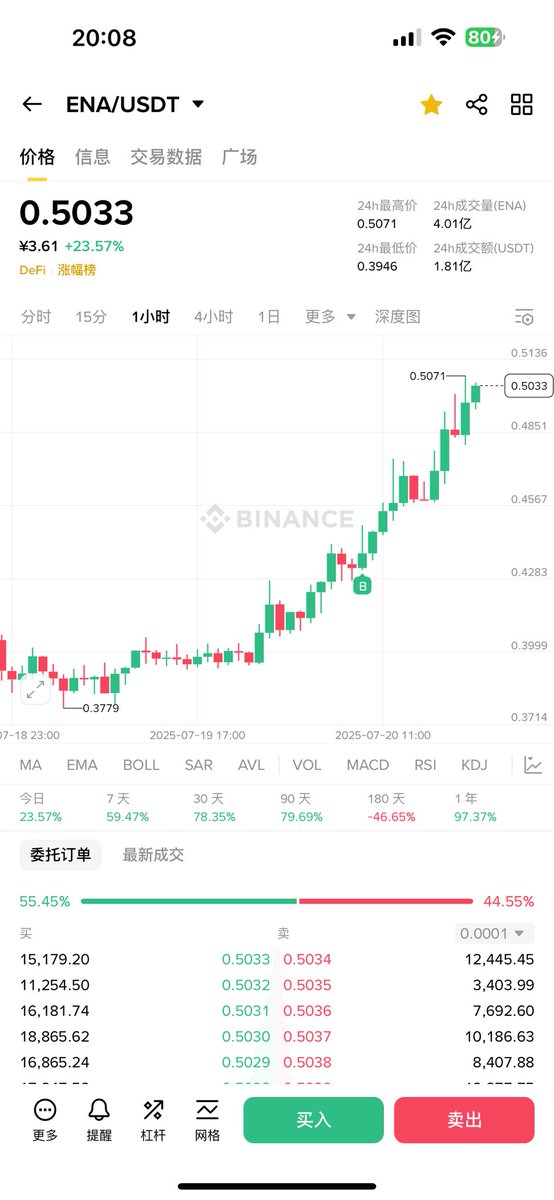Tap the green 买入 button

314,1120
